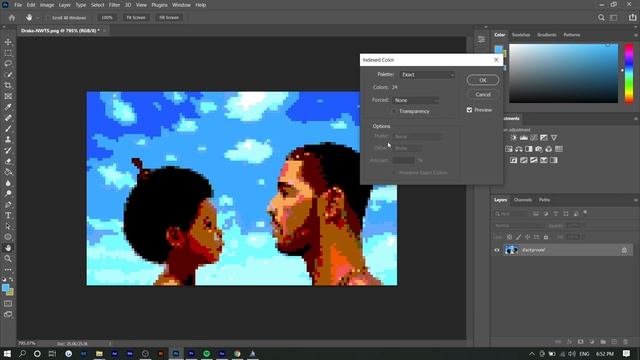
Task: Add a Brightness/Contrast adjustment
Action: point(513,138)
